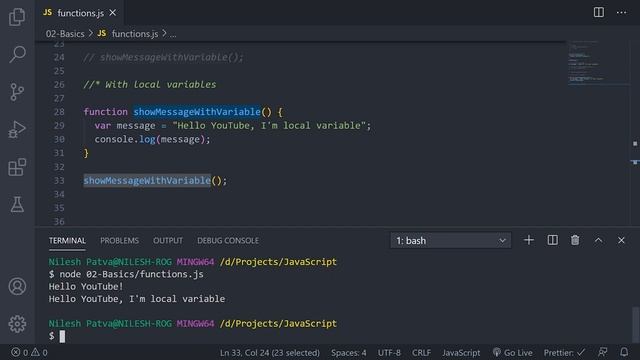
Task: Close the terminal panel
Action: pyautogui.click(x=621, y=240)
